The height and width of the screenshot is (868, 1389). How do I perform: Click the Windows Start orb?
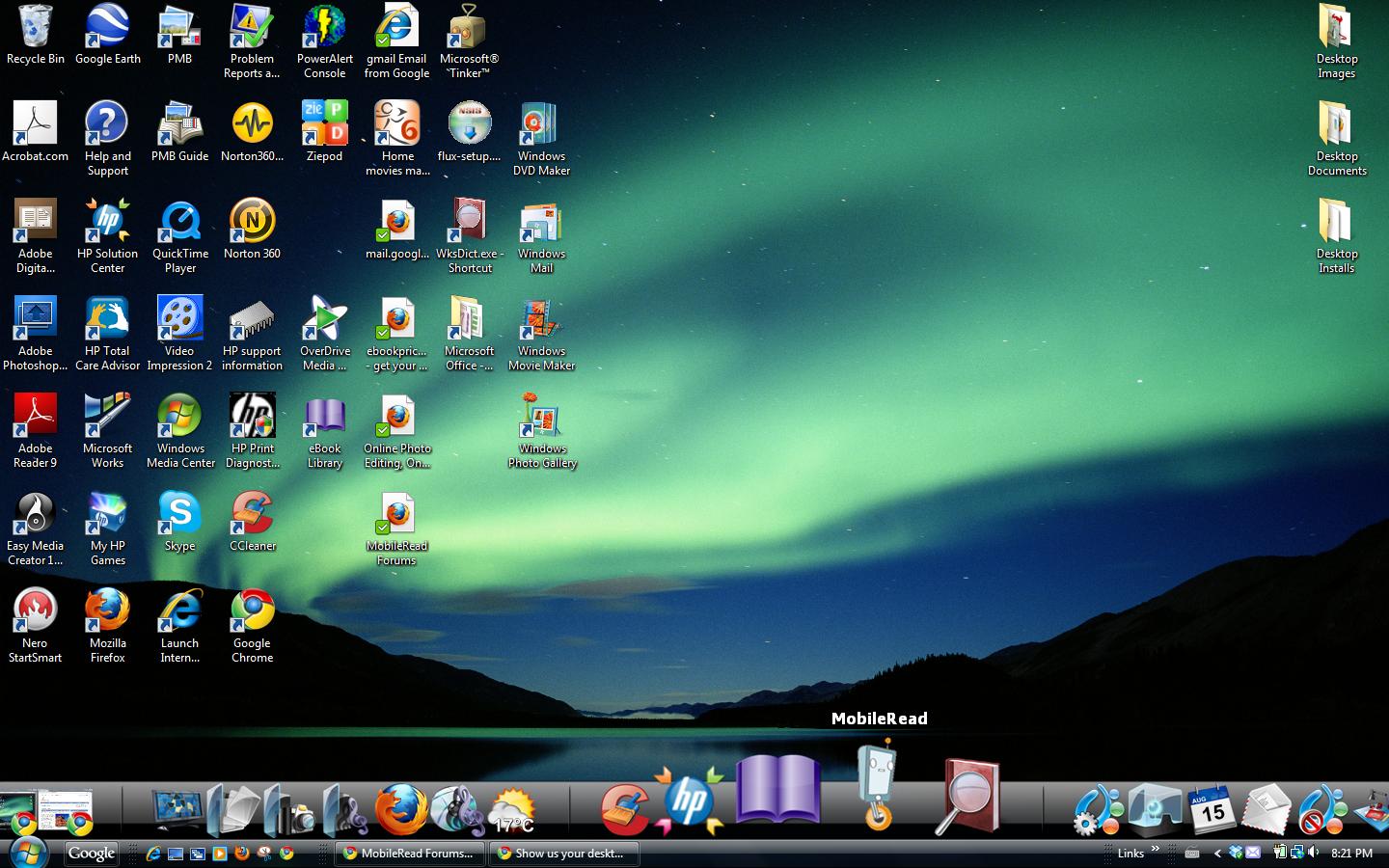(27, 853)
